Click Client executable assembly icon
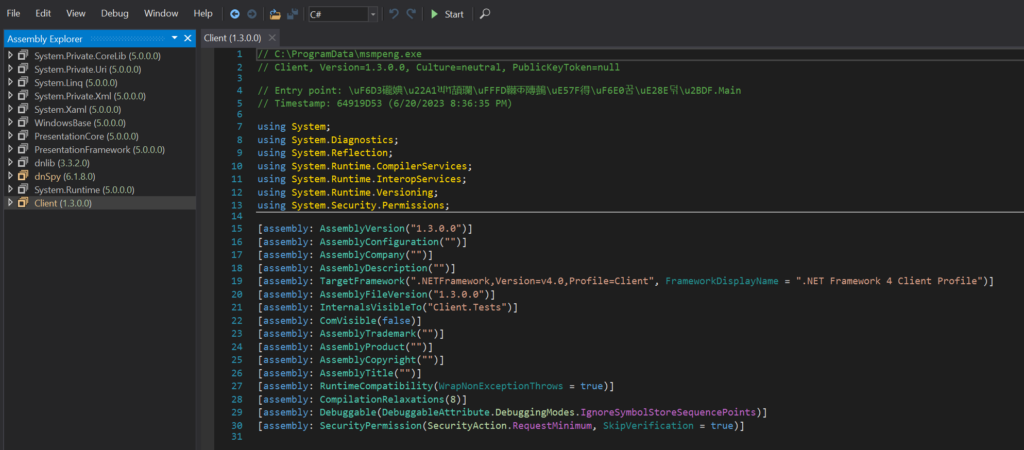The height and width of the screenshot is (450, 1024). click(x=24, y=203)
